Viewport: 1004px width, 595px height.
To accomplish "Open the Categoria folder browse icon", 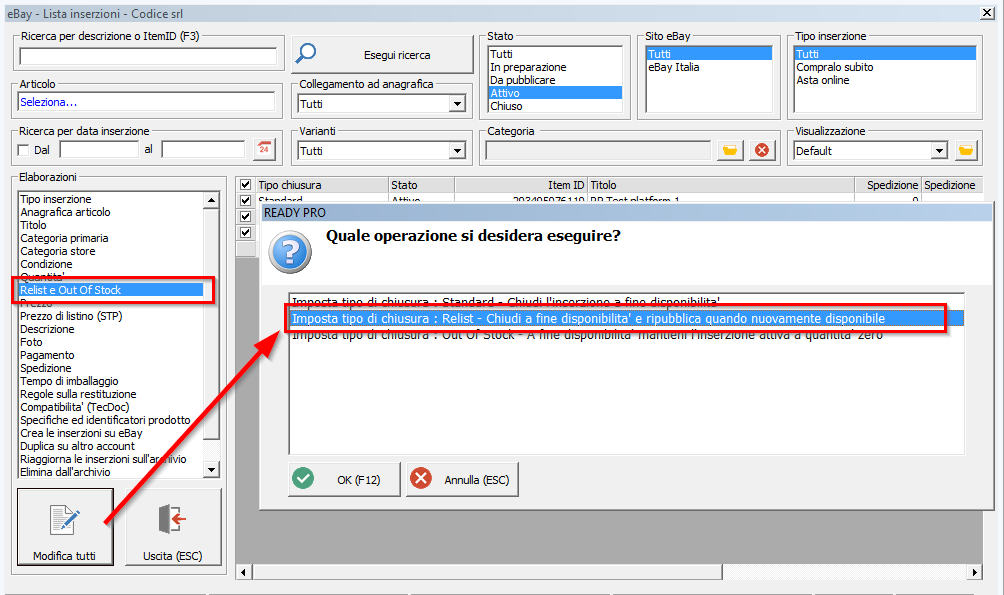I will coord(729,150).
